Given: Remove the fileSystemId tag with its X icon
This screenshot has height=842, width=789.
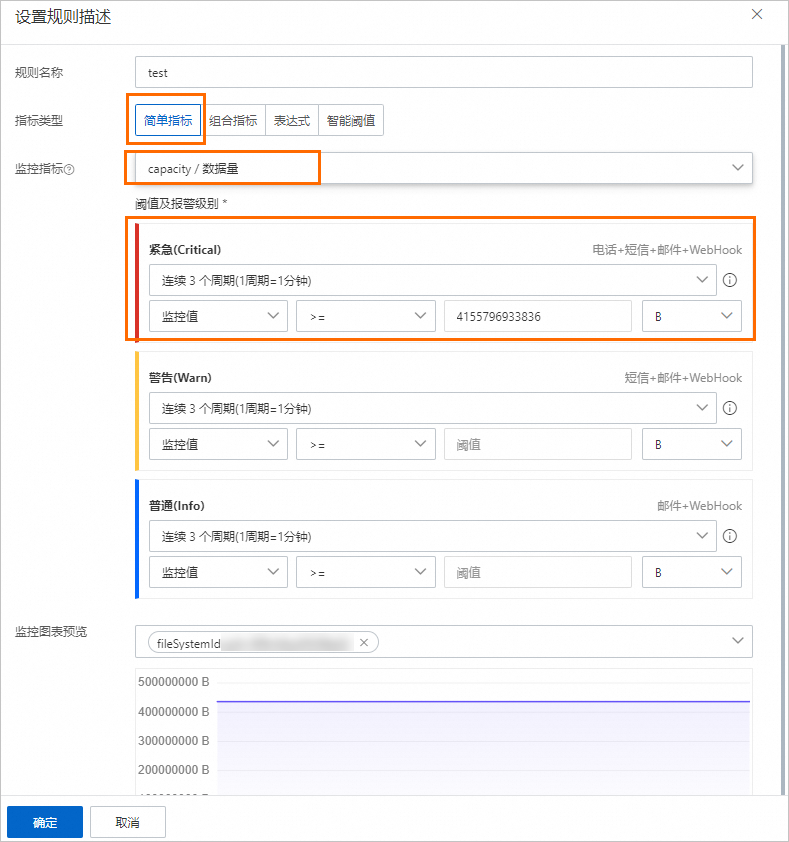Looking at the screenshot, I should tap(364, 643).
